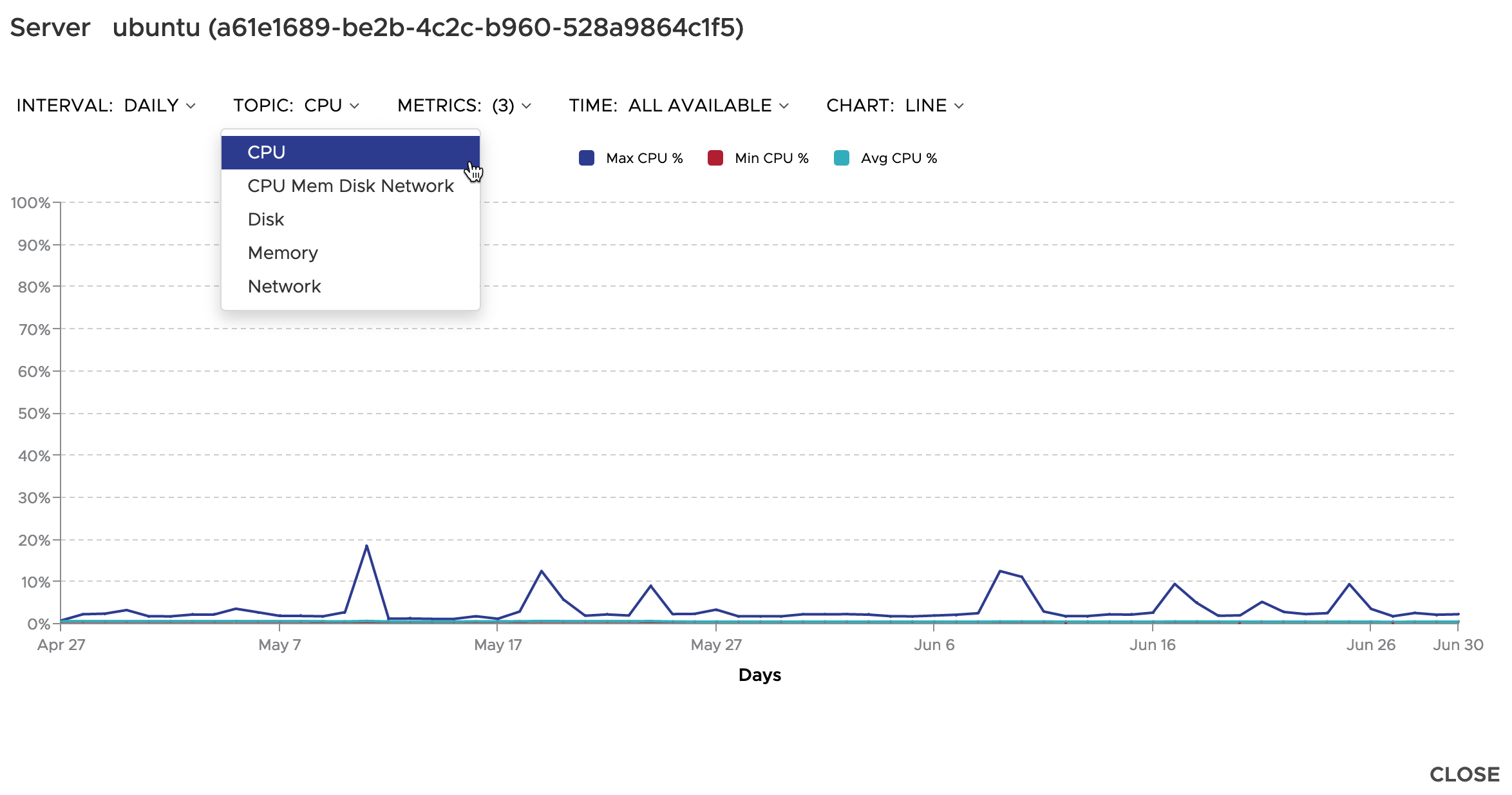
Task: Open the TIME: ALL AVAILABLE dropdown
Action: 679,105
